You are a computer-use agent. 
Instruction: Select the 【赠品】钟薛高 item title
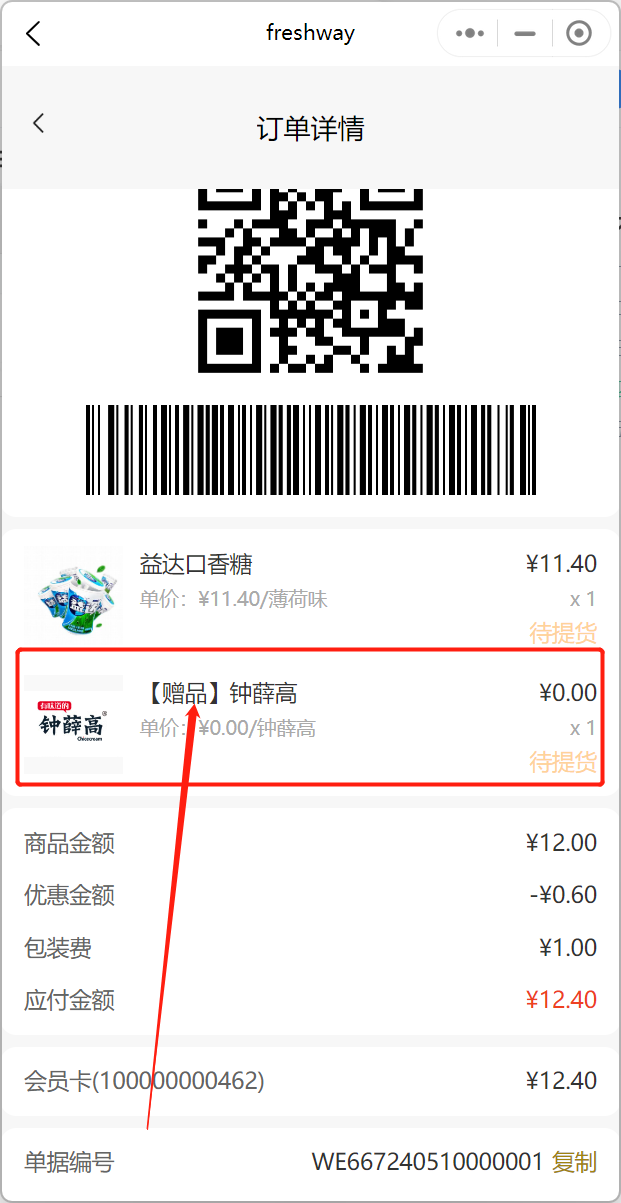[x=218, y=693]
